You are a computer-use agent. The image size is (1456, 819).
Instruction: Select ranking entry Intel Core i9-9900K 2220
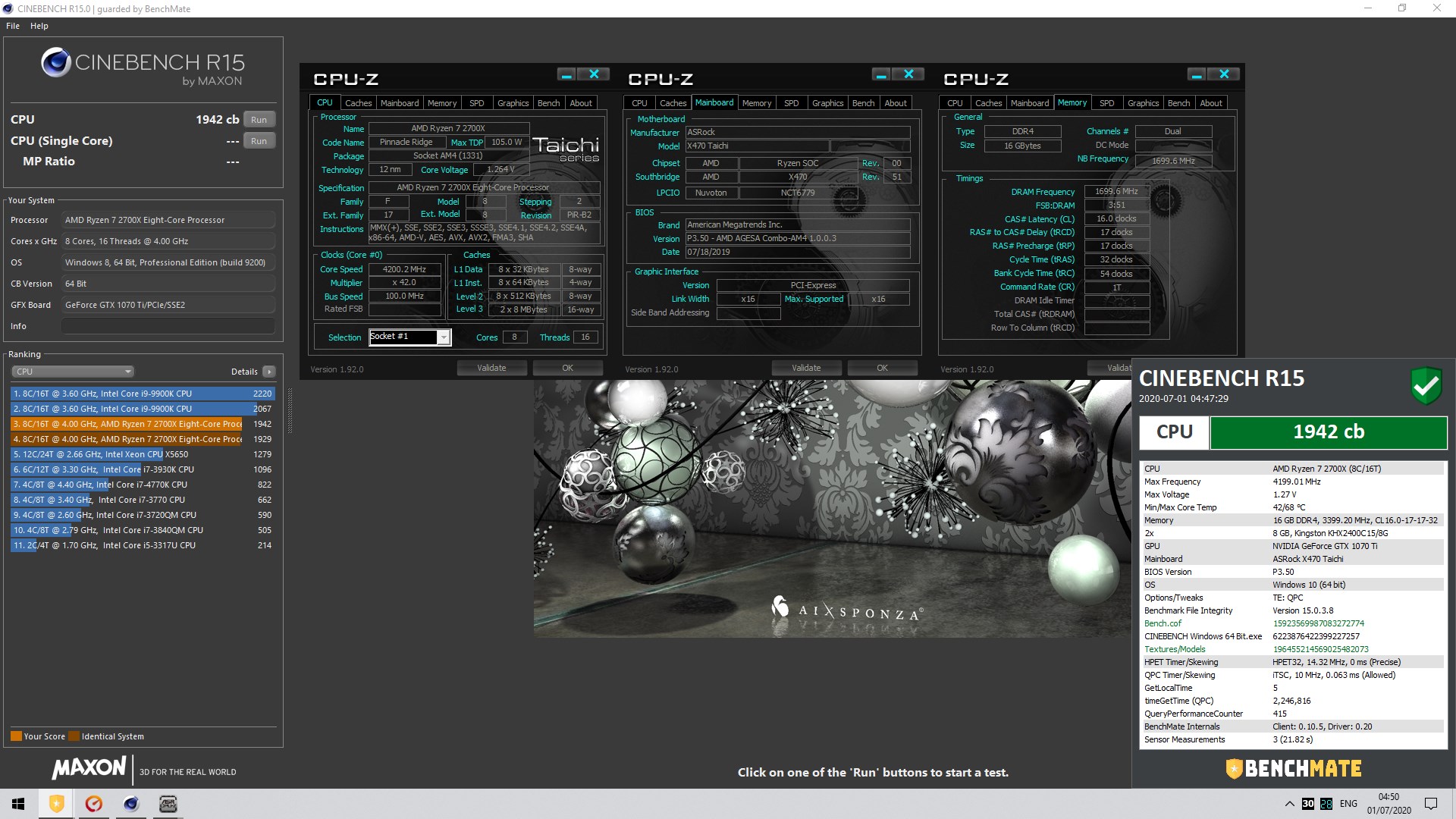tap(143, 394)
